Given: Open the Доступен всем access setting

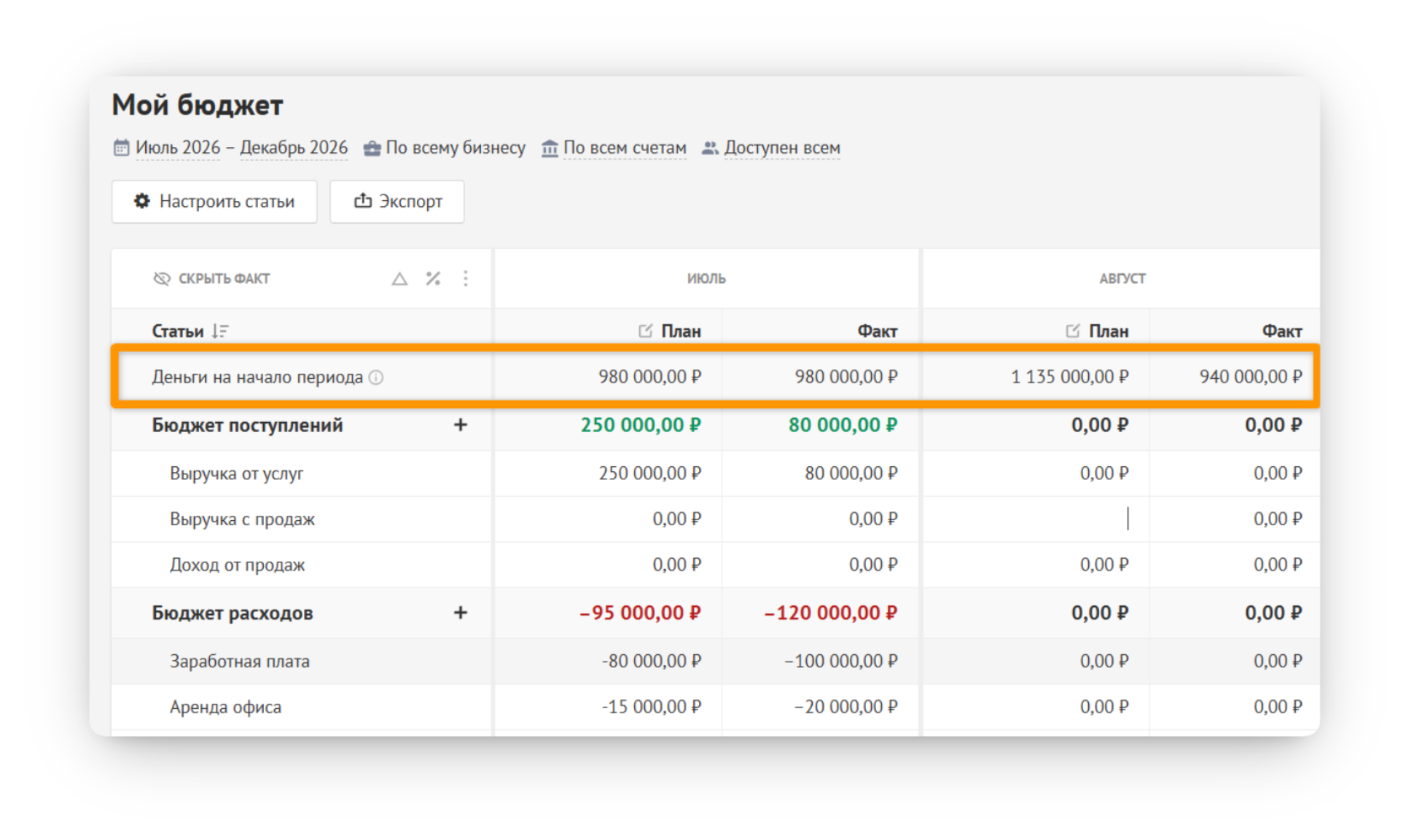Looking at the screenshot, I should 771,148.
